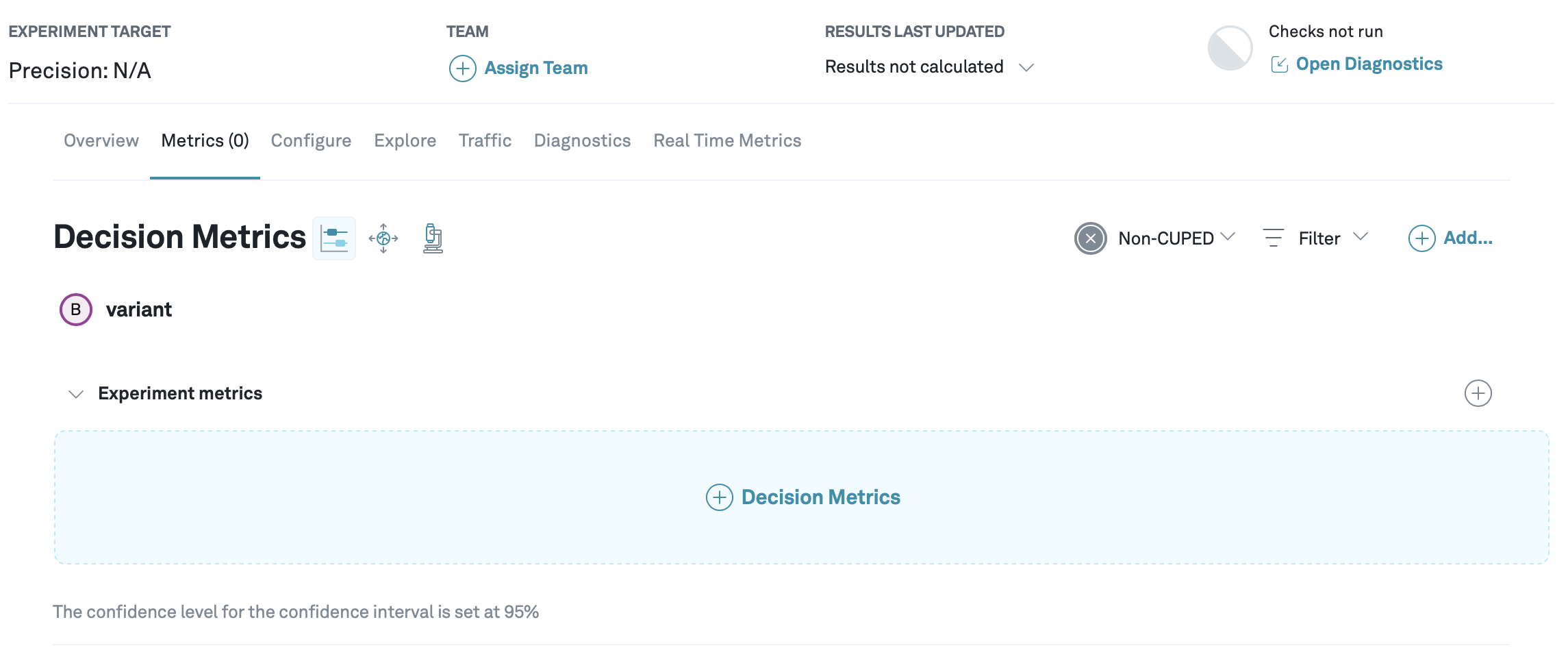Viewport: 1568px width, 659px height.
Task: Click the X to clear Non-CUPED mode
Action: (x=1090, y=238)
